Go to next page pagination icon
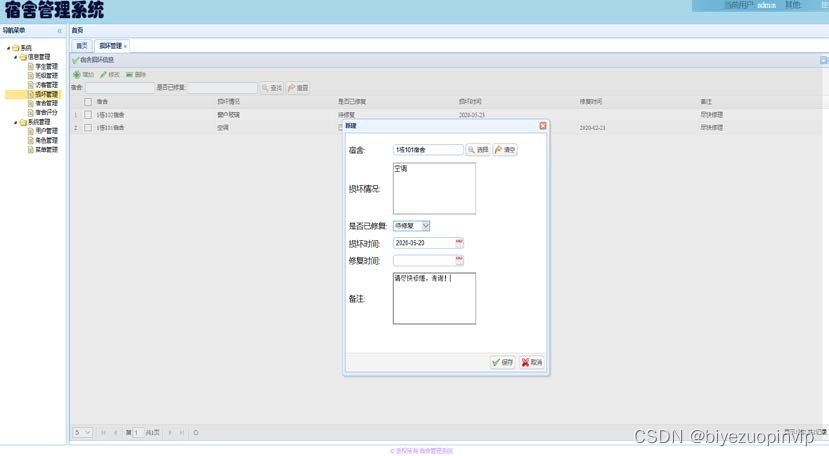 (170, 433)
